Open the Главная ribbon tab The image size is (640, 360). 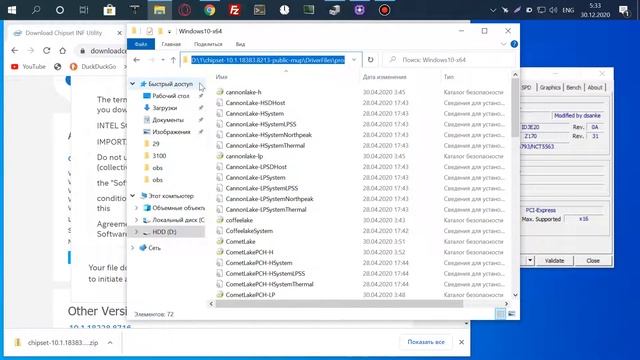coord(171,44)
